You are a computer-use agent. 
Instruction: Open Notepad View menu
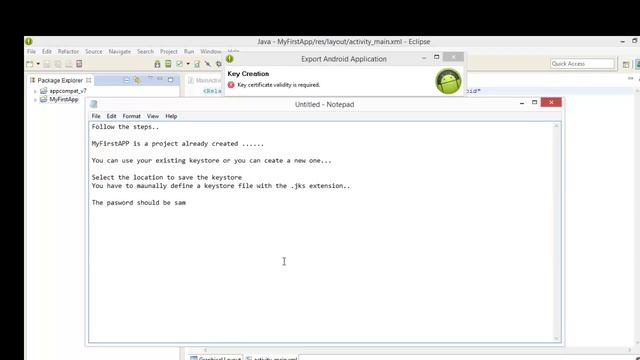153,116
